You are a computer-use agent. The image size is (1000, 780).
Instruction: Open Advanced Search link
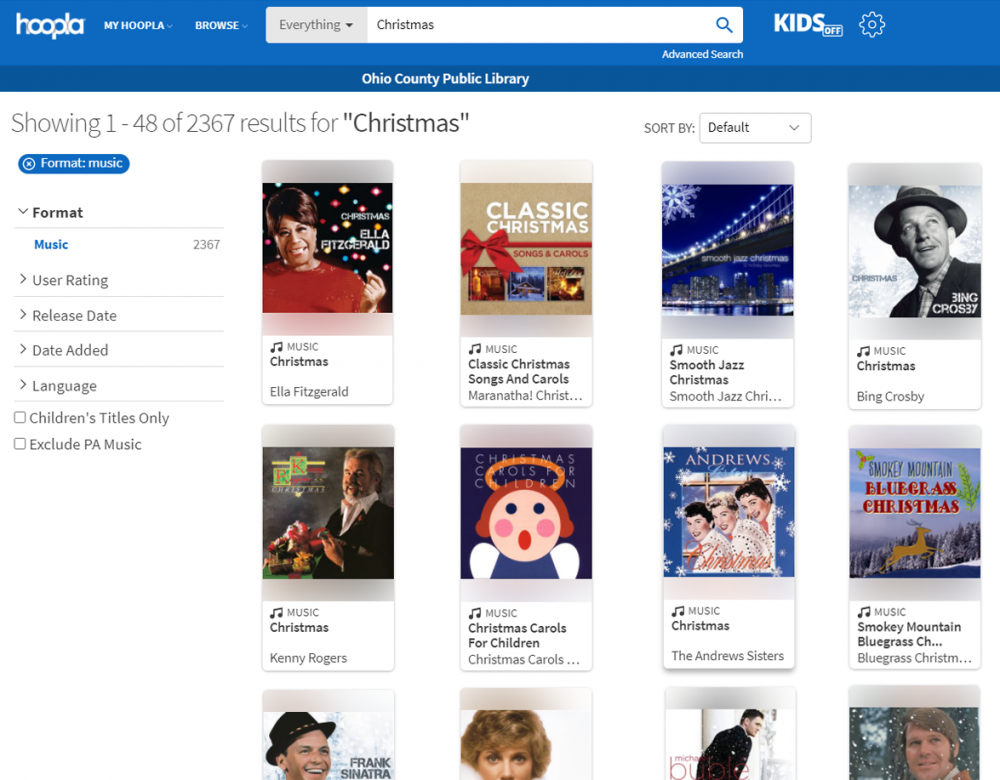702,54
